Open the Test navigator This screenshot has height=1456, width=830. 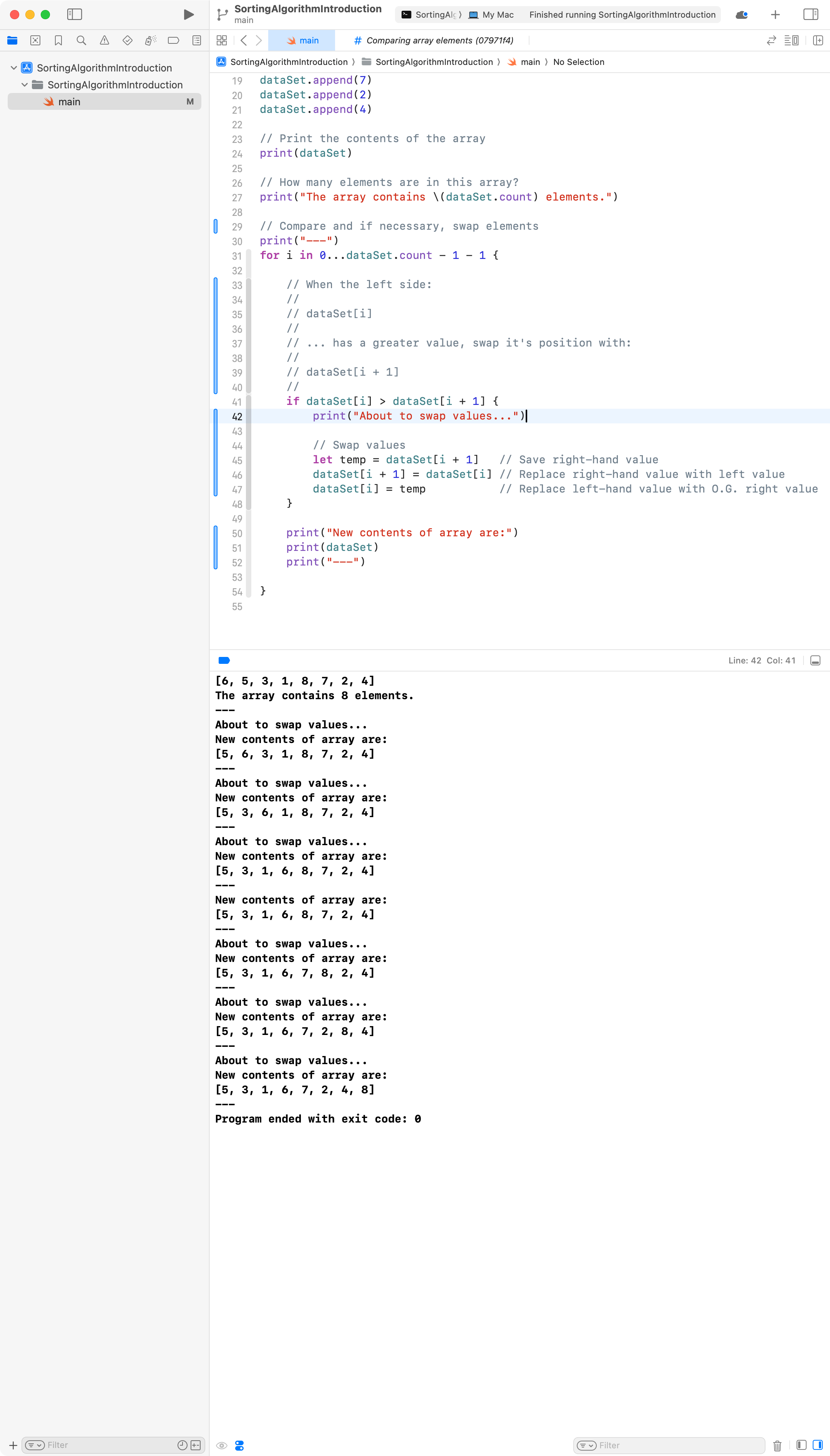[126, 40]
